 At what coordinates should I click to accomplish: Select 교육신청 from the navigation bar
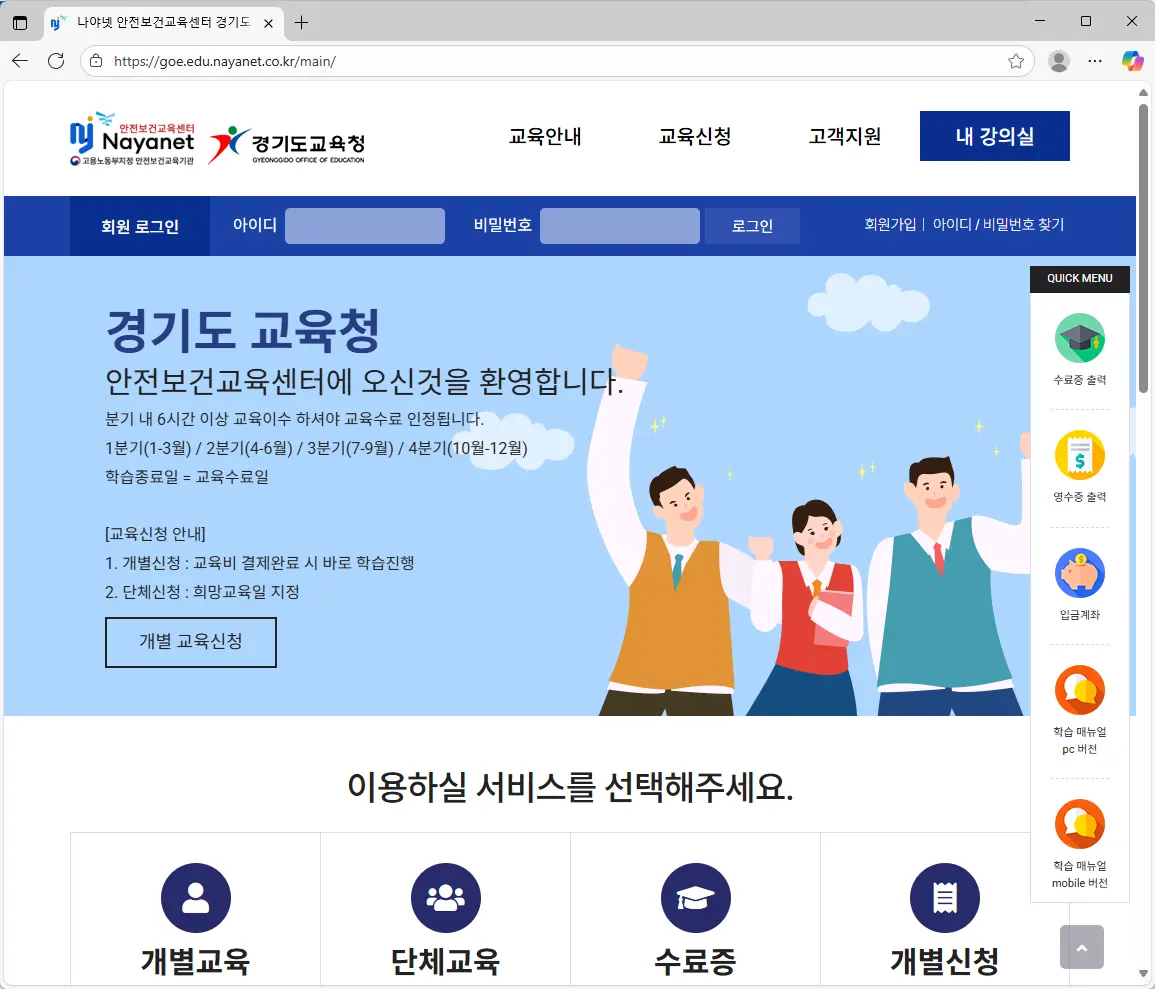pos(694,137)
